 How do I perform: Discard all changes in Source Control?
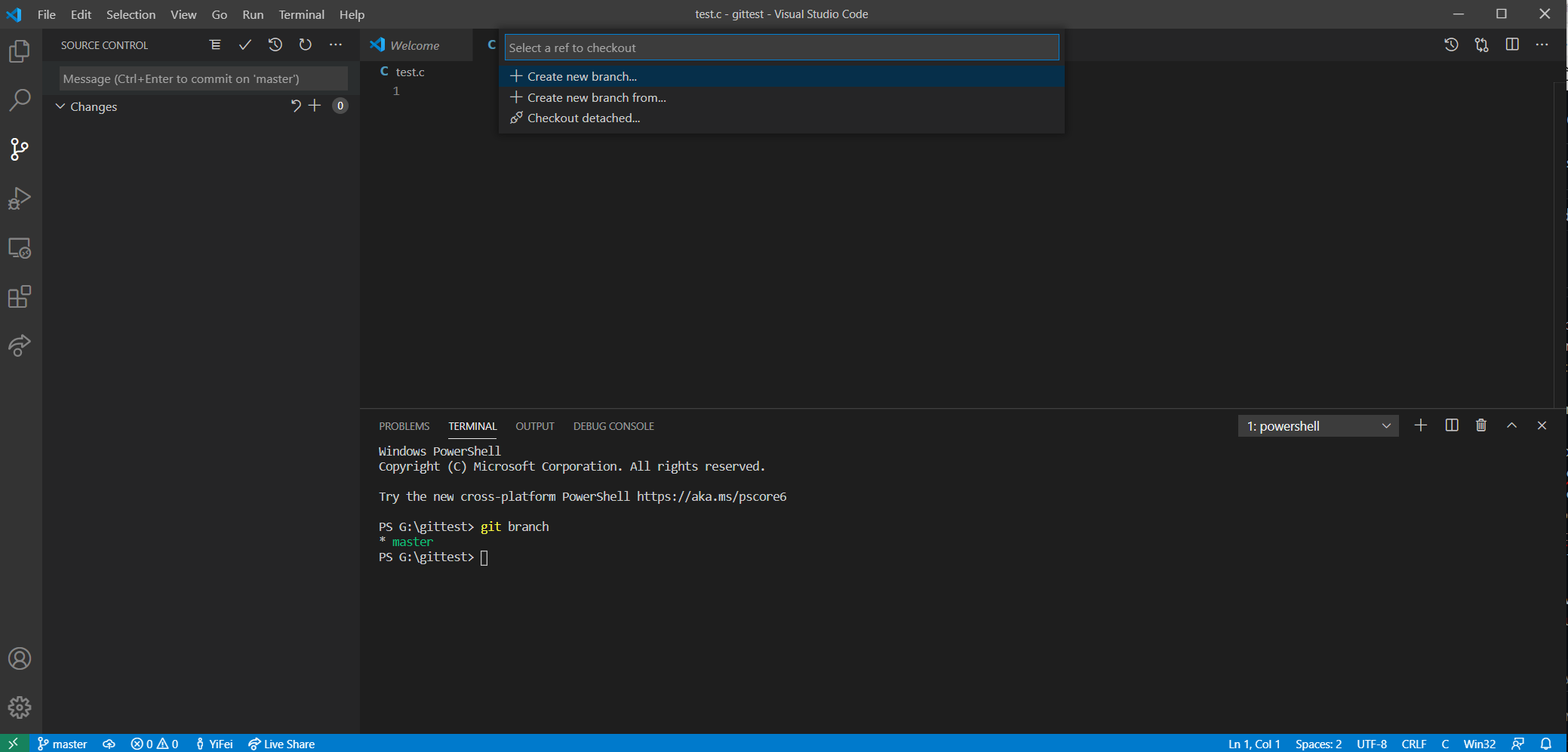[296, 106]
